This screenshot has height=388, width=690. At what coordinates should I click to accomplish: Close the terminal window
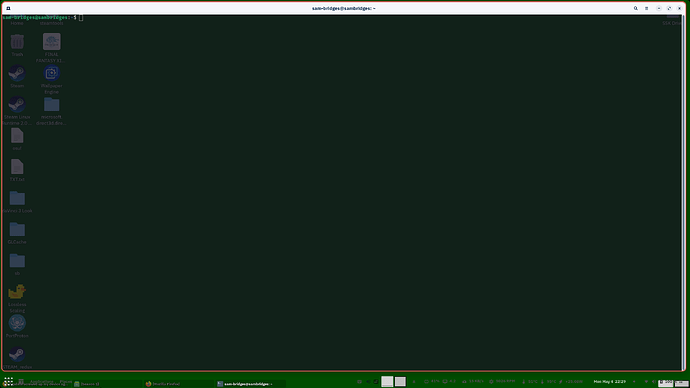pyautogui.click(x=679, y=8)
